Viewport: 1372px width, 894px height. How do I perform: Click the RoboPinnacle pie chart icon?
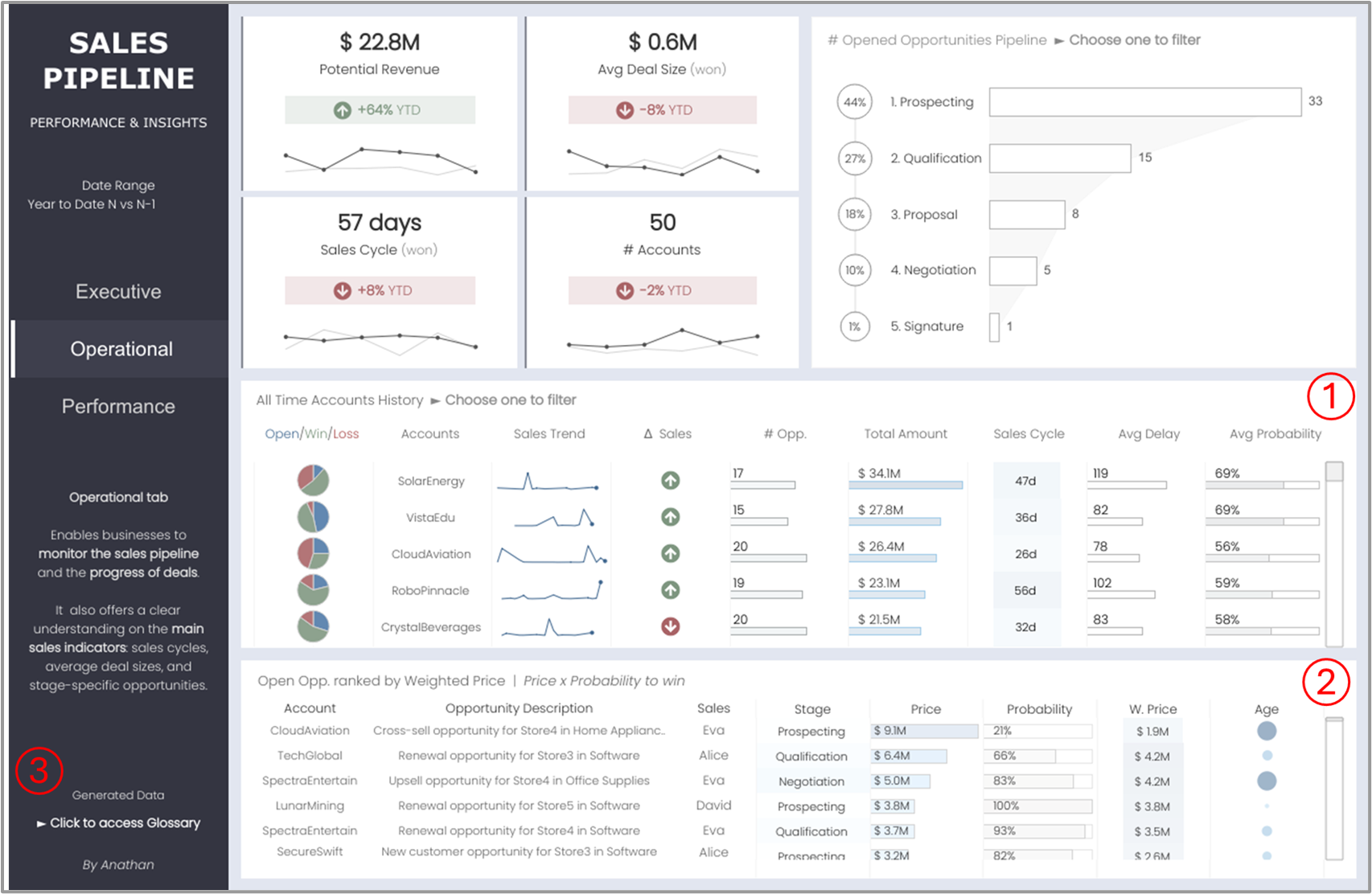(313, 590)
